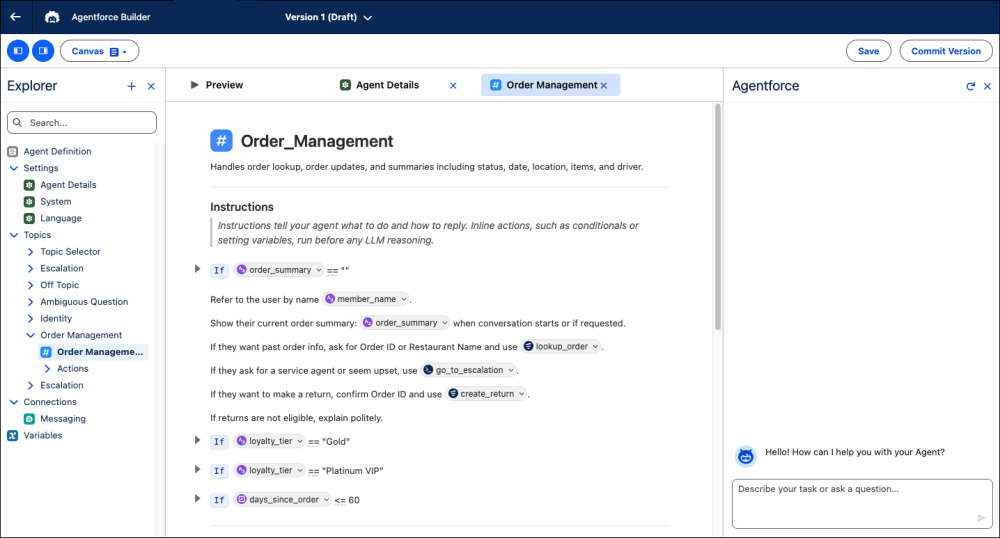1000x538 pixels.
Task: Expand the If order_summary condition
Action: 198,269
